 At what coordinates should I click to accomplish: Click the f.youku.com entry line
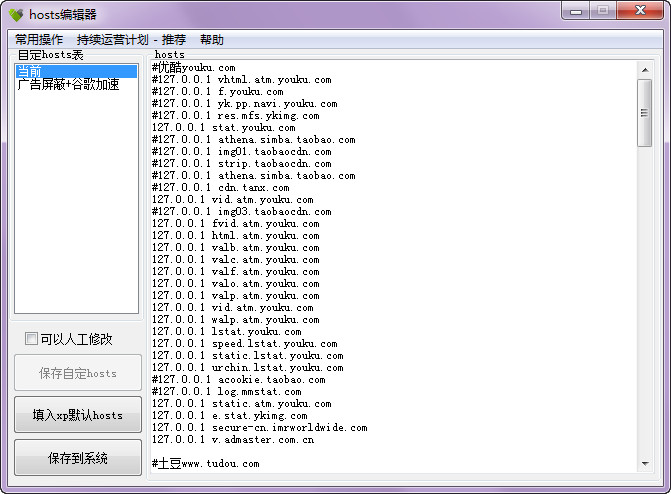click(x=217, y=92)
